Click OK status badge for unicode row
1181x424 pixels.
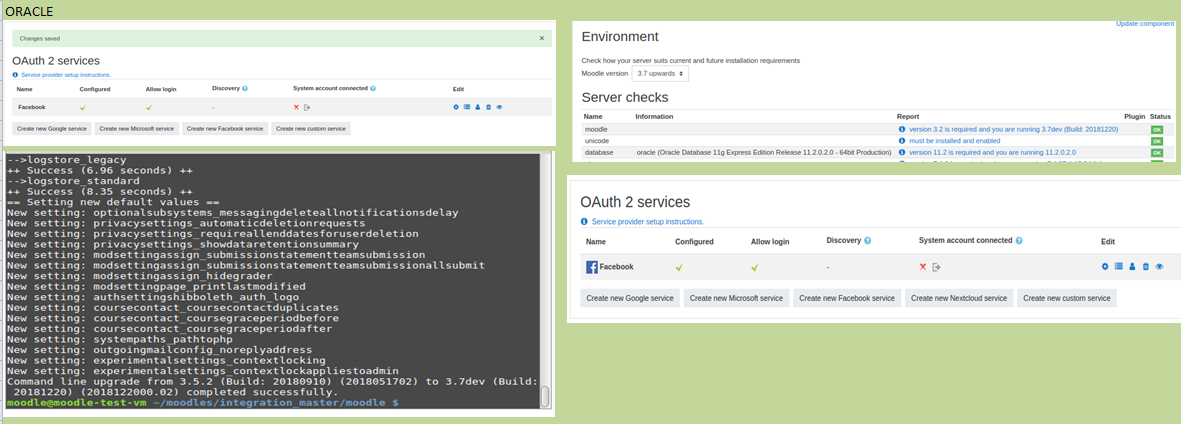point(1156,141)
